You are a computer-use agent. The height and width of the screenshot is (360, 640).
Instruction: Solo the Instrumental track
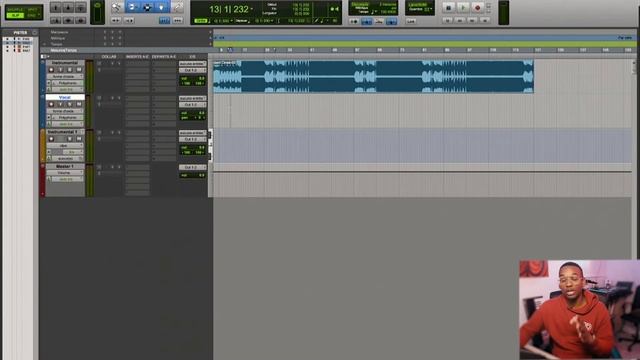(x=69, y=70)
